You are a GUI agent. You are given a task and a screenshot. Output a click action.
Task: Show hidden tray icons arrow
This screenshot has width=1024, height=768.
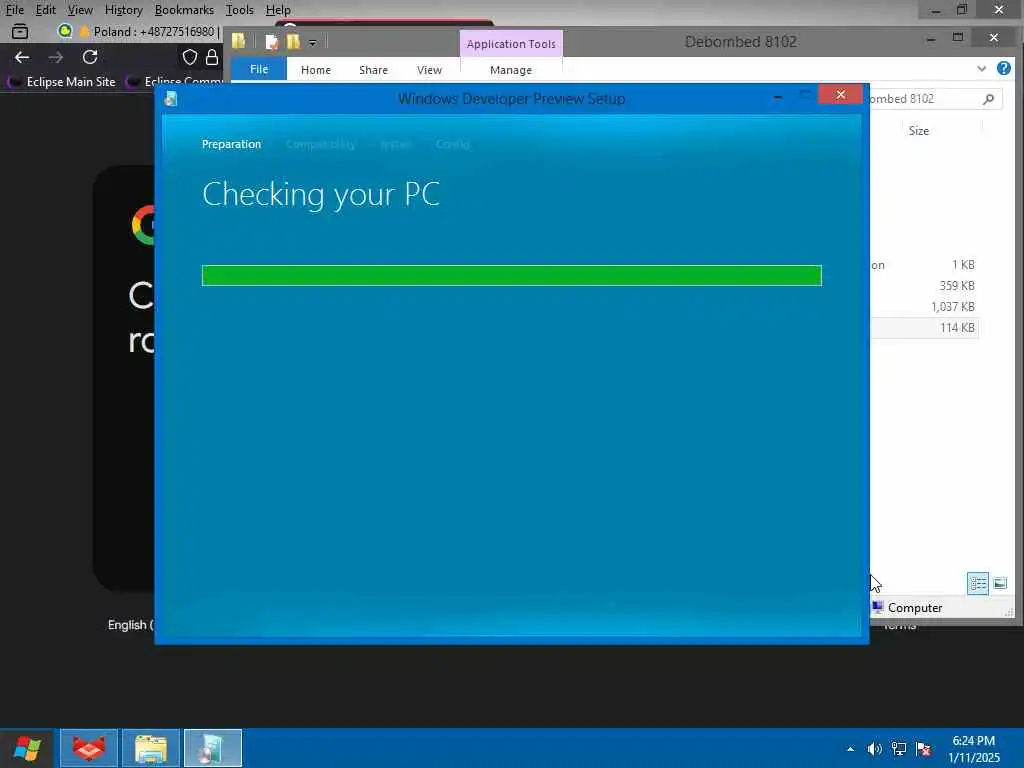[850, 749]
